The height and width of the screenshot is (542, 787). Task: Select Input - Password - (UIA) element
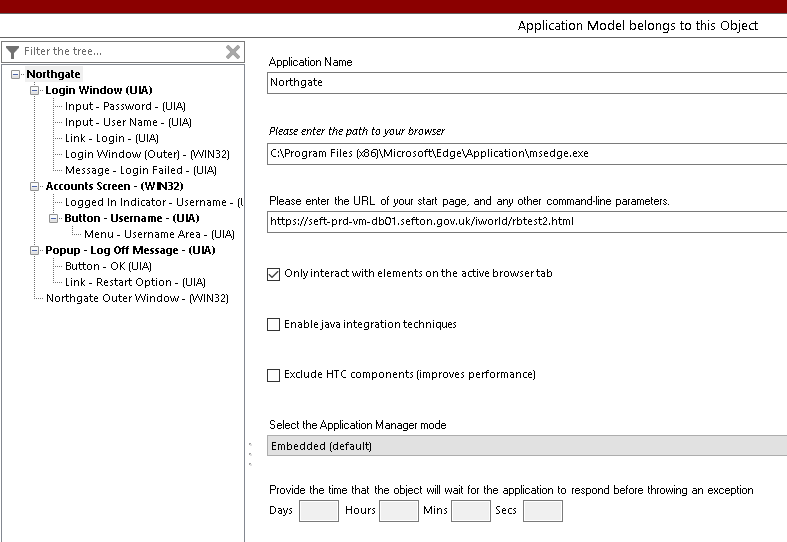[x=125, y=106]
